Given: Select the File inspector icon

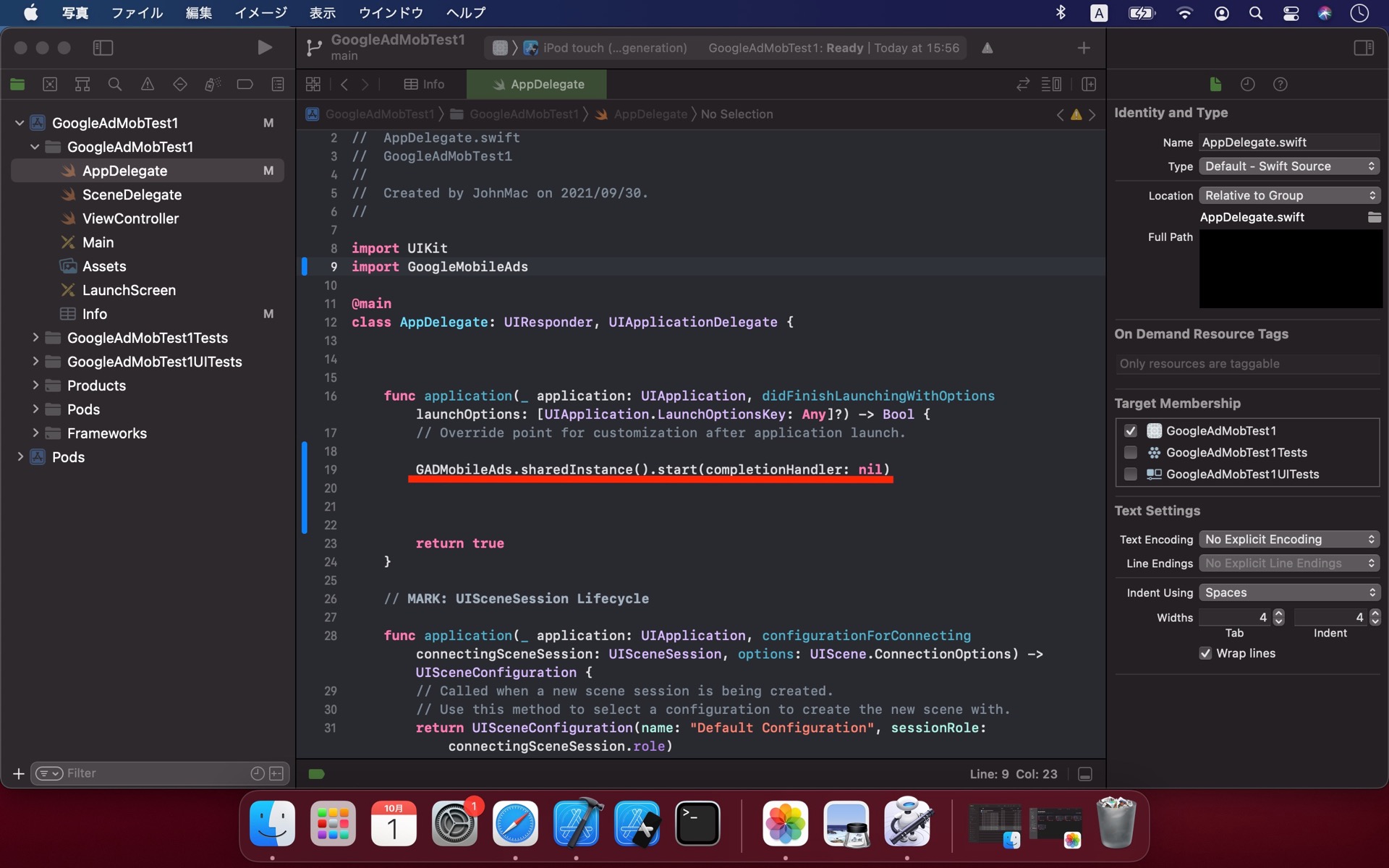Looking at the screenshot, I should coord(1215,84).
